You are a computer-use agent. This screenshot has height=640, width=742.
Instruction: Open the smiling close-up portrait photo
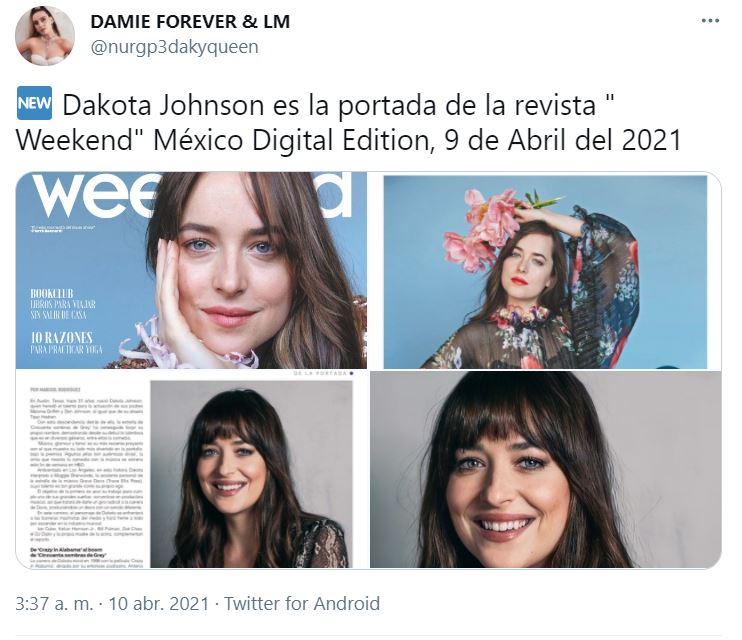545,469
